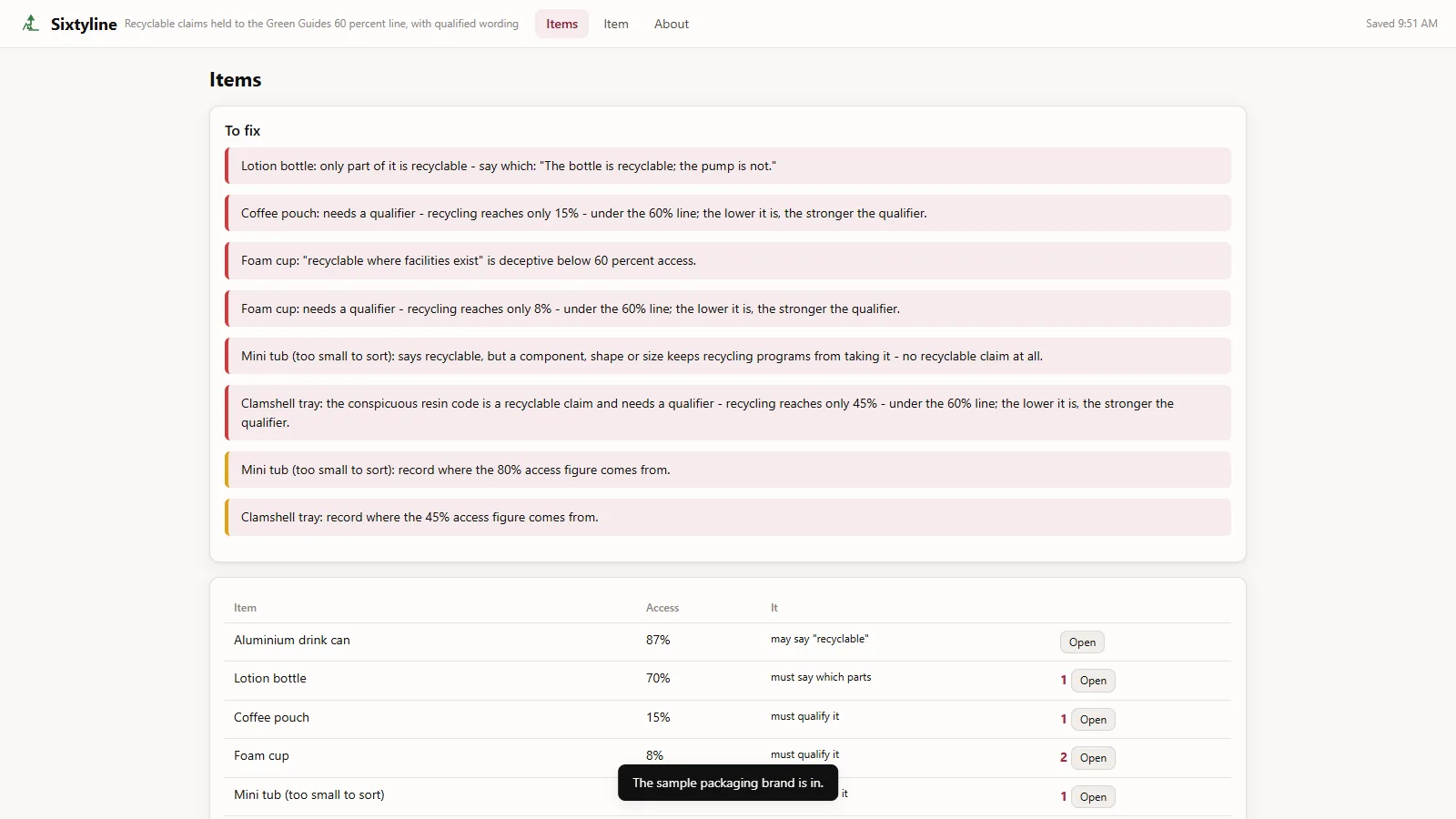
Task: Click the Foam cup deceptive wording warning
Action: click(x=728, y=260)
